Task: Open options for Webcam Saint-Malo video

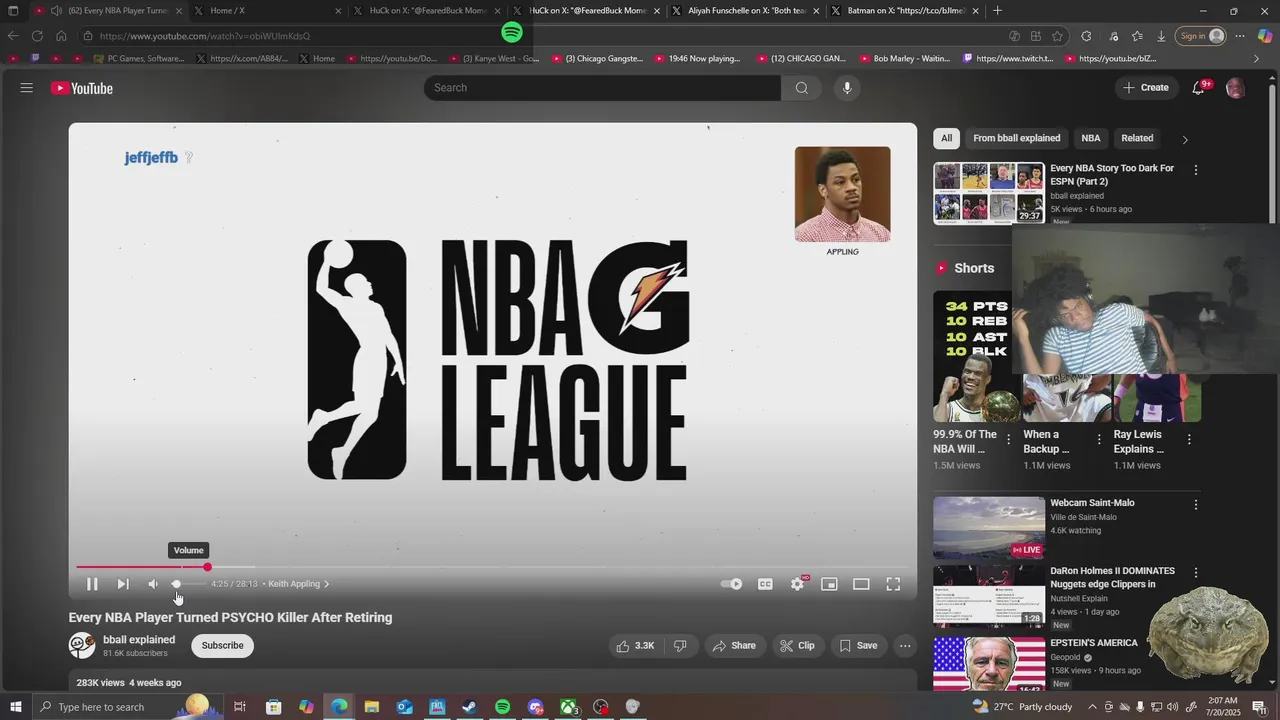Action: 1195,505
